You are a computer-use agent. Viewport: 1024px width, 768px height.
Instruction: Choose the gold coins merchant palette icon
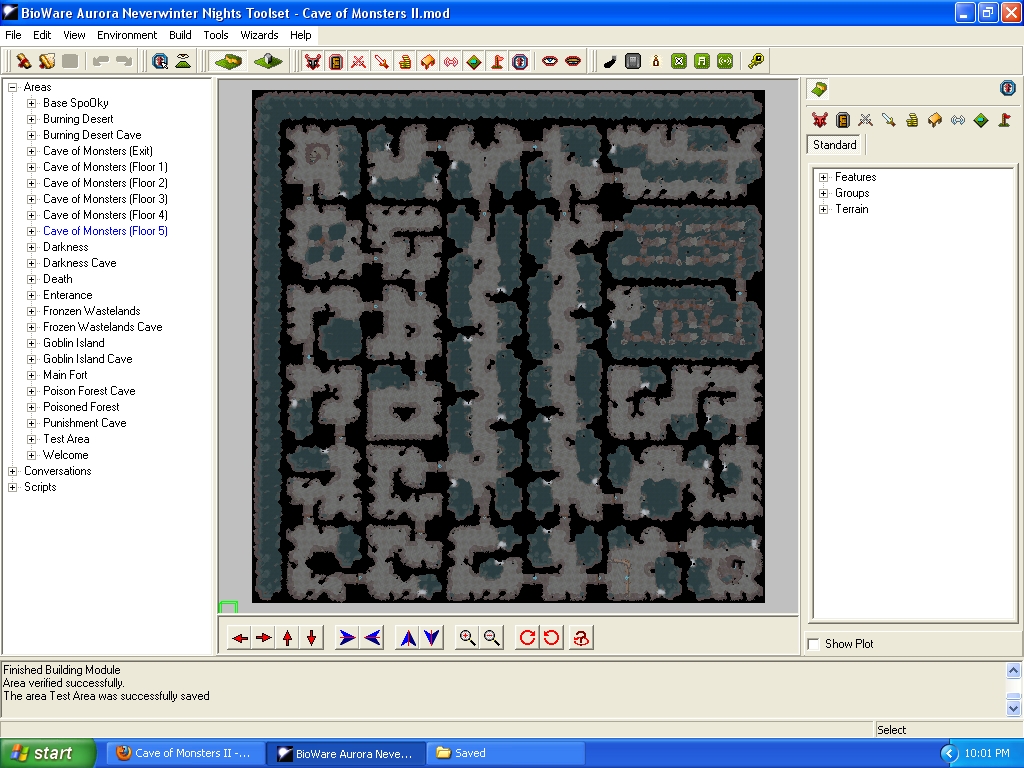(912, 120)
